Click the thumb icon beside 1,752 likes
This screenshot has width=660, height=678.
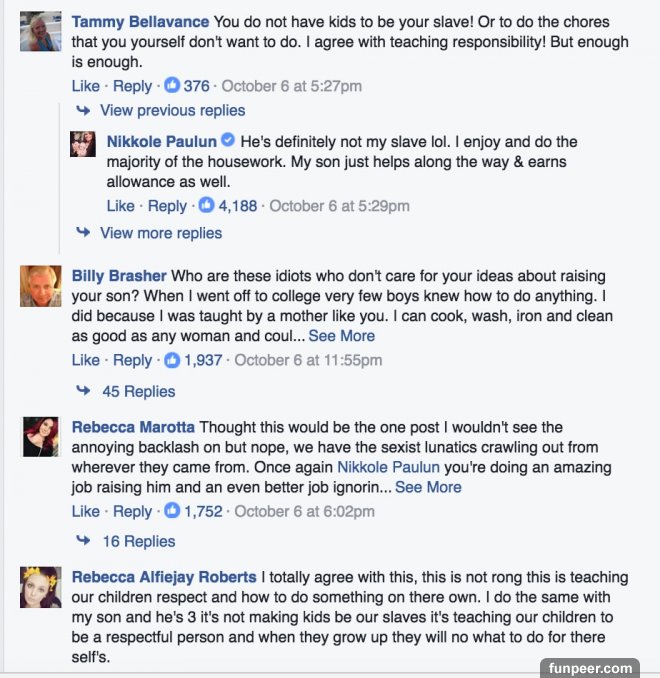tap(172, 511)
